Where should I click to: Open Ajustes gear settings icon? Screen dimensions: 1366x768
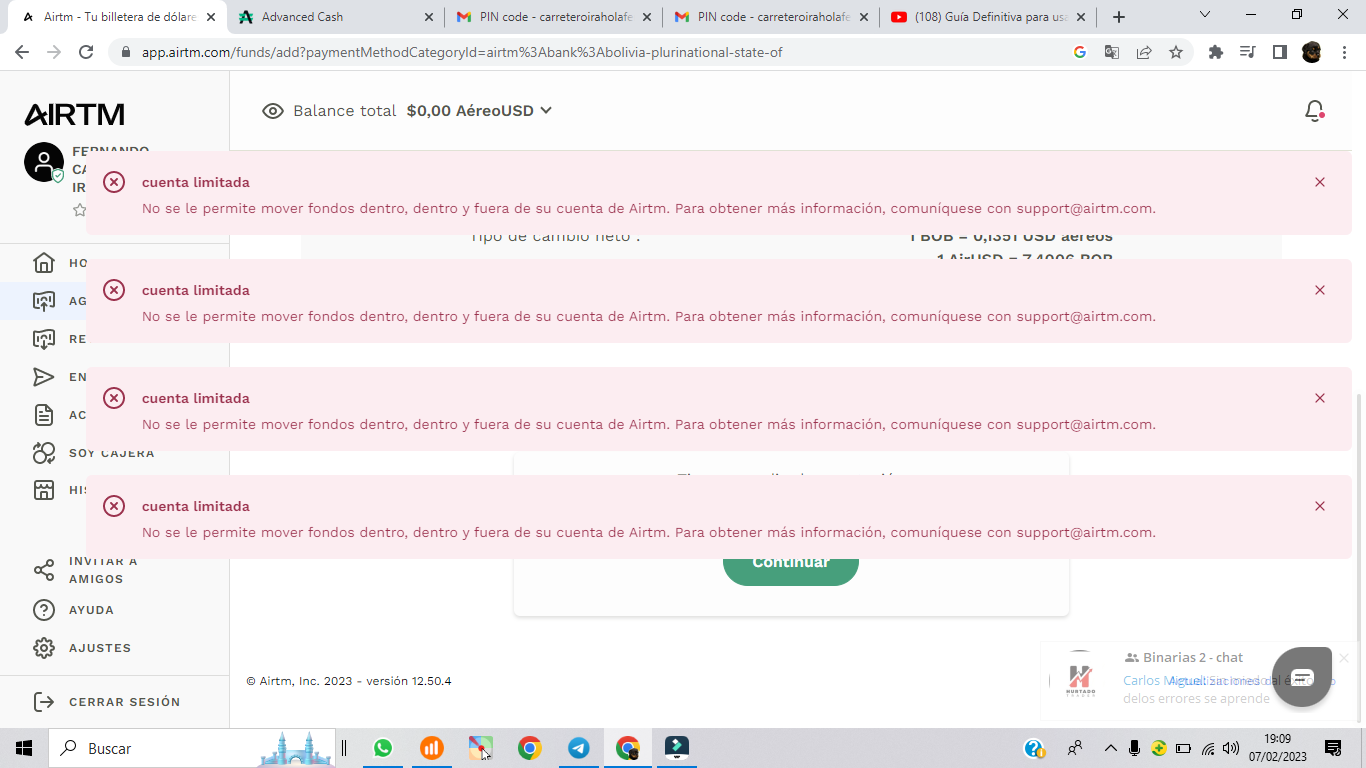pyautogui.click(x=44, y=648)
